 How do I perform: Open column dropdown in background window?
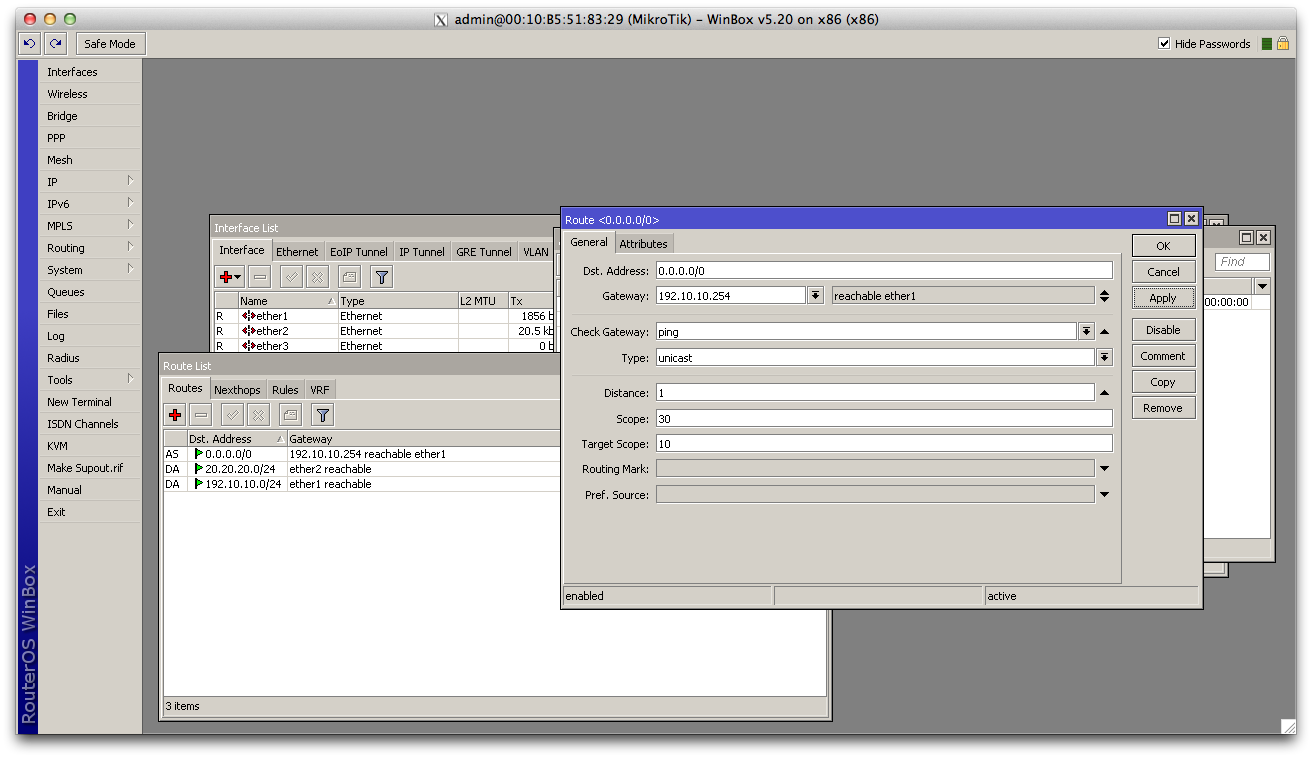pos(1262,286)
